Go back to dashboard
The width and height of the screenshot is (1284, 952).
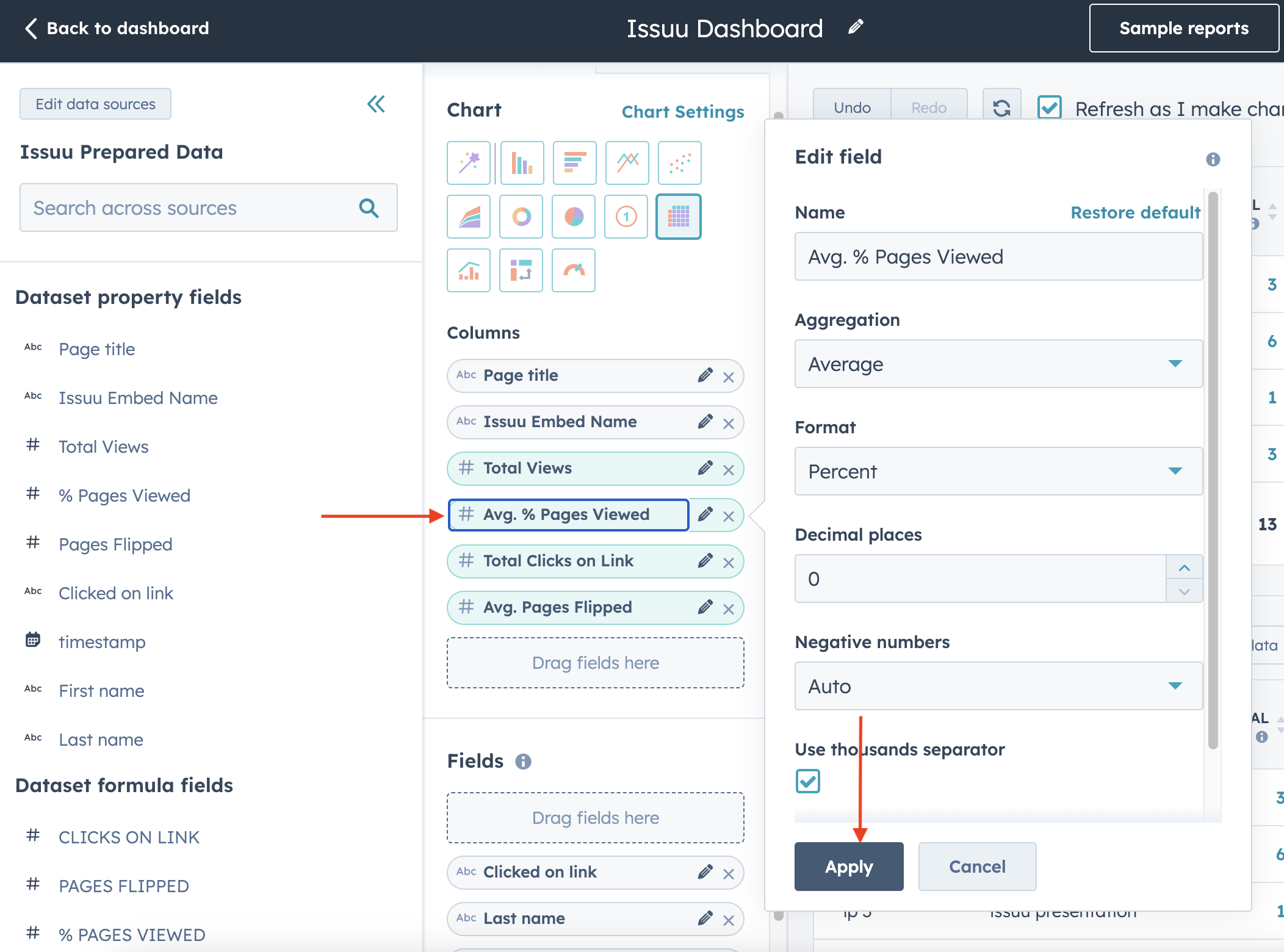(117, 28)
